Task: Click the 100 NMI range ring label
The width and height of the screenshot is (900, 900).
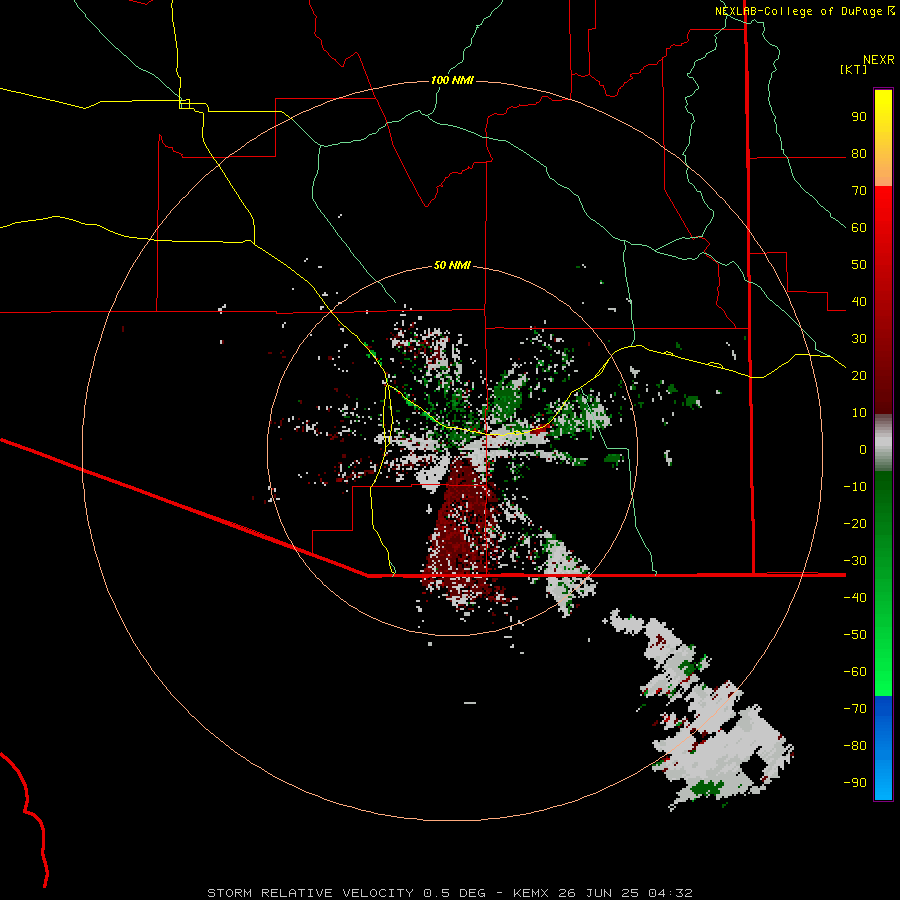Action: [x=452, y=80]
